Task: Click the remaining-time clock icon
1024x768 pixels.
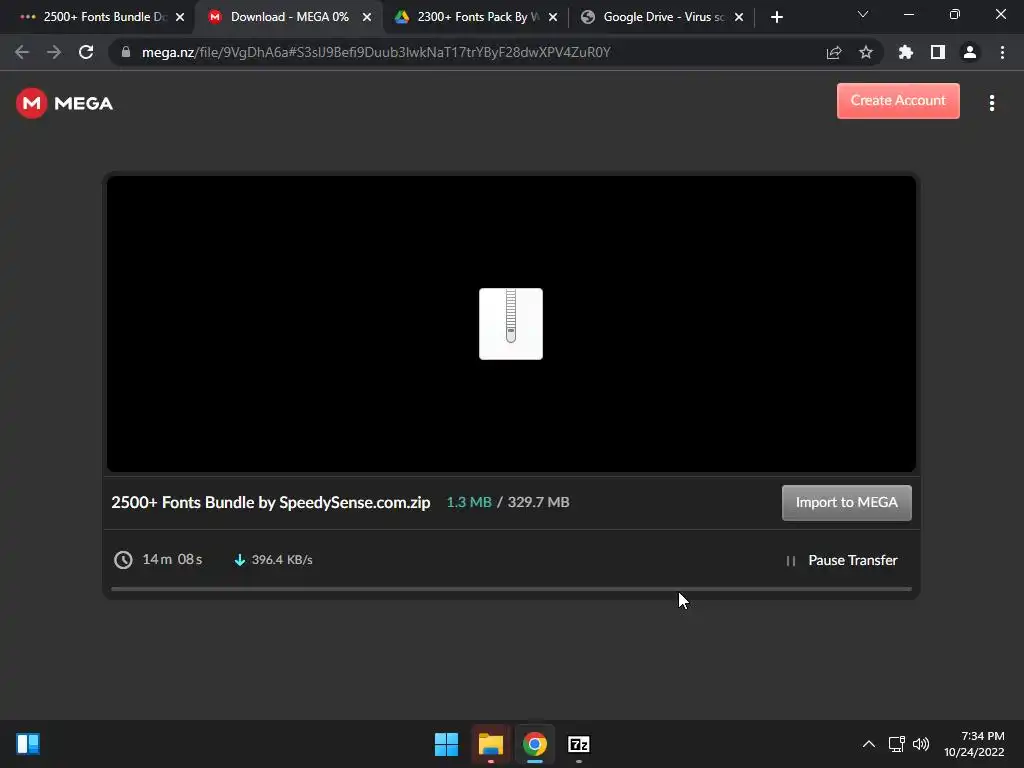Action: [x=123, y=560]
